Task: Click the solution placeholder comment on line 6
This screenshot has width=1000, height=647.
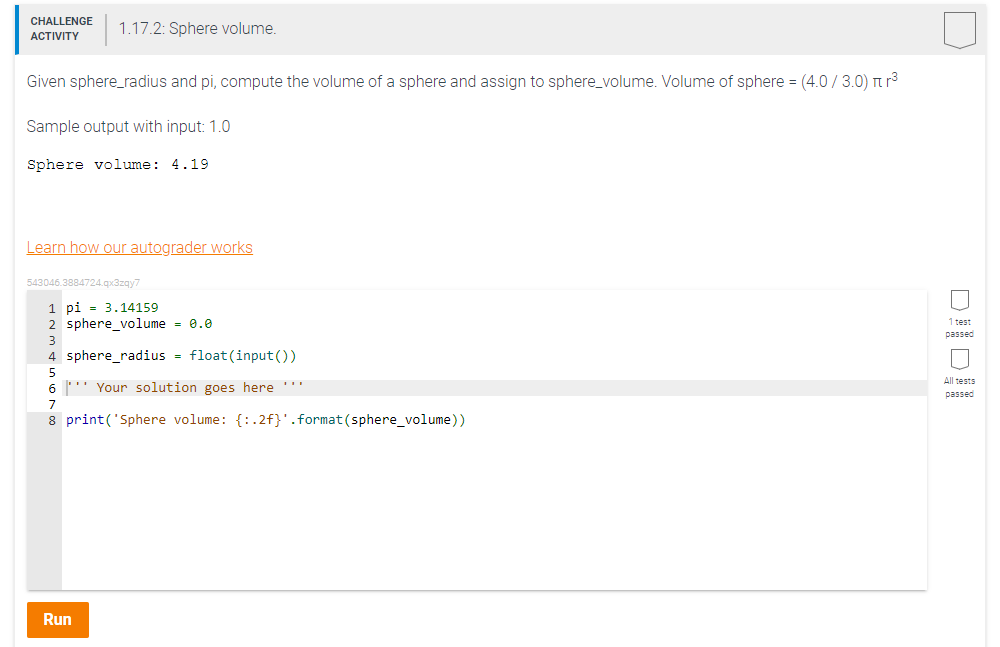Action: coord(184,387)
